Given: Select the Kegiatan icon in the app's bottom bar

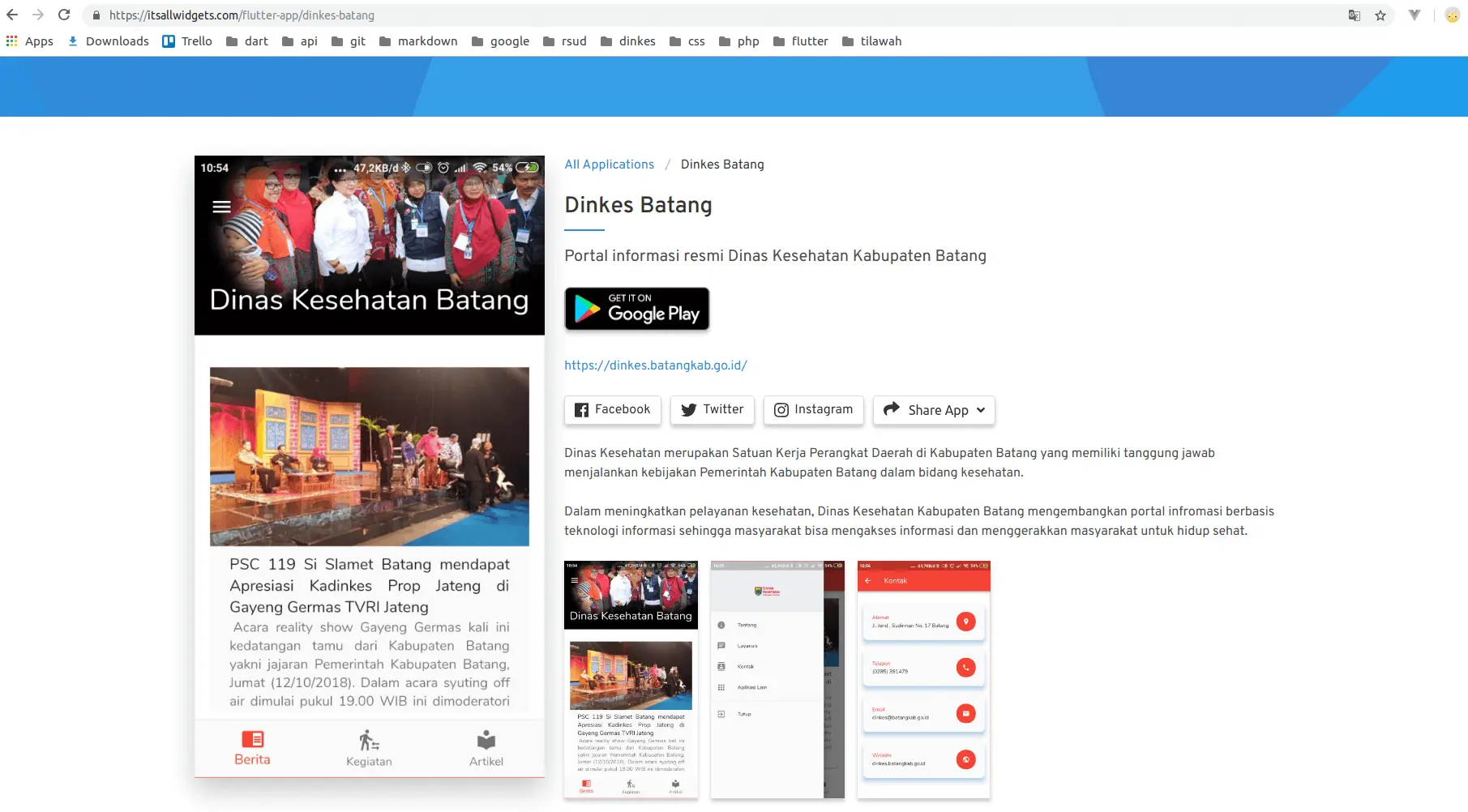Looking at the screenshot, I should [369, 740].
